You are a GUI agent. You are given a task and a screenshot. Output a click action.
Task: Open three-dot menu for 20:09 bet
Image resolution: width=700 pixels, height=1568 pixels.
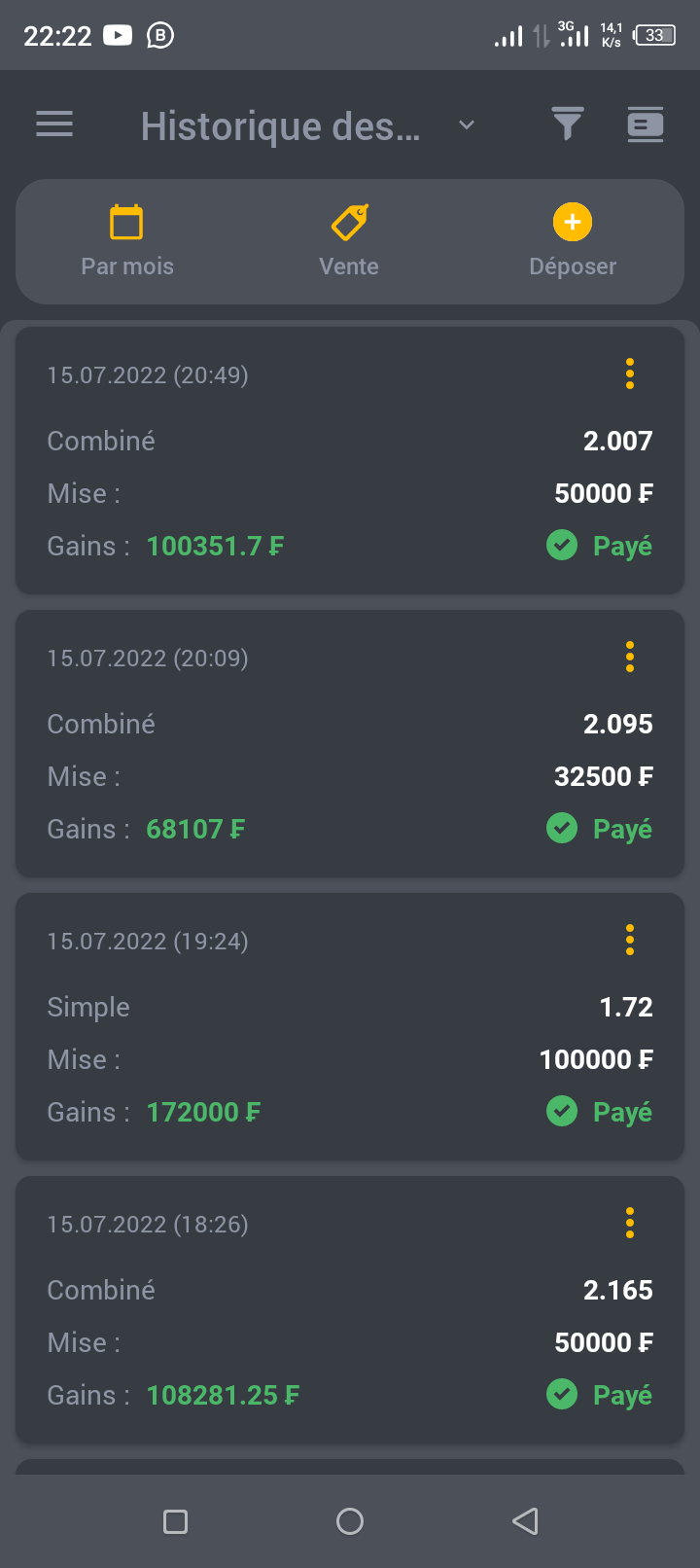630,657
